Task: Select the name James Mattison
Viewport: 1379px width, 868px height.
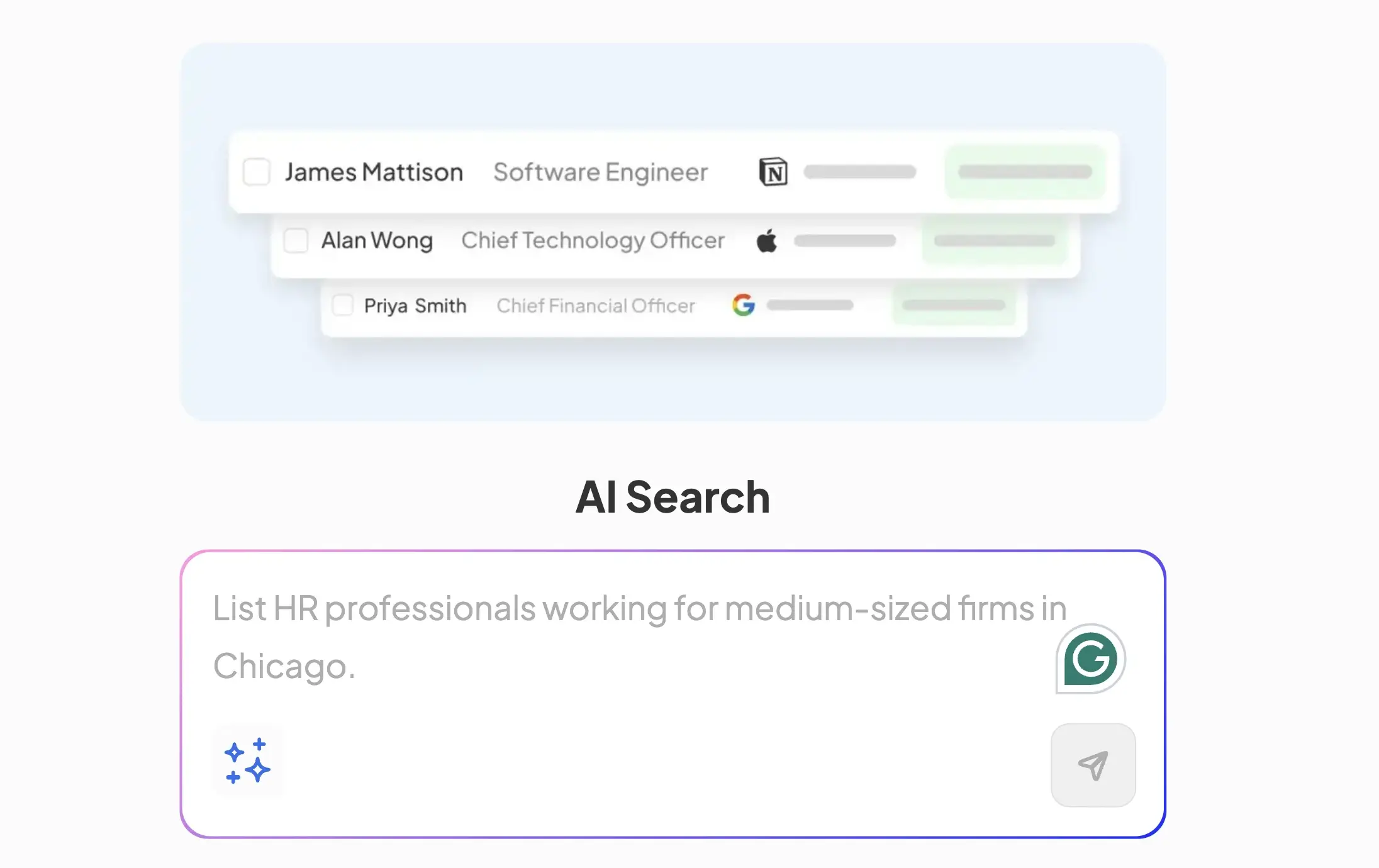Action: point(374,172)
